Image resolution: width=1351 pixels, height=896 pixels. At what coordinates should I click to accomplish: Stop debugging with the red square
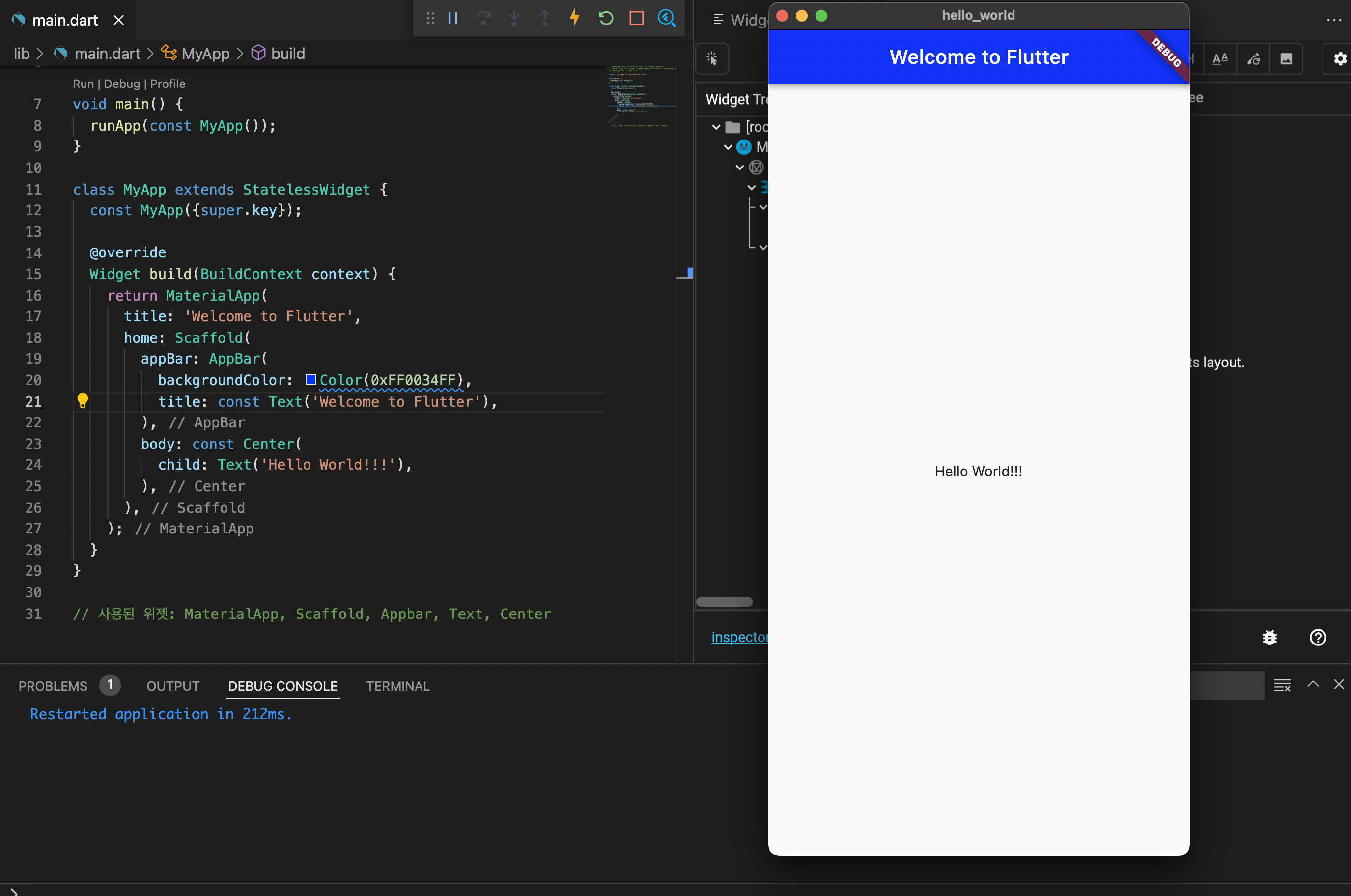[x=636, y=18]
